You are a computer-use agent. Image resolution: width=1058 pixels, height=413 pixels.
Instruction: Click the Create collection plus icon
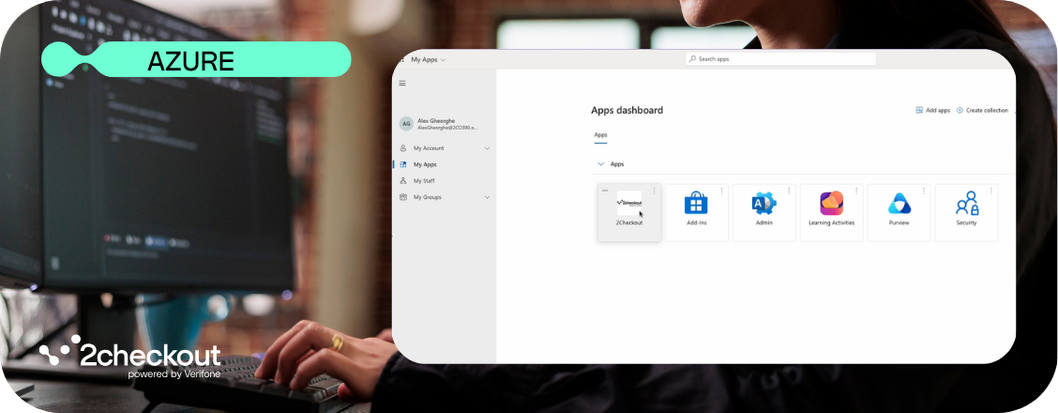(x=959, y=110)
